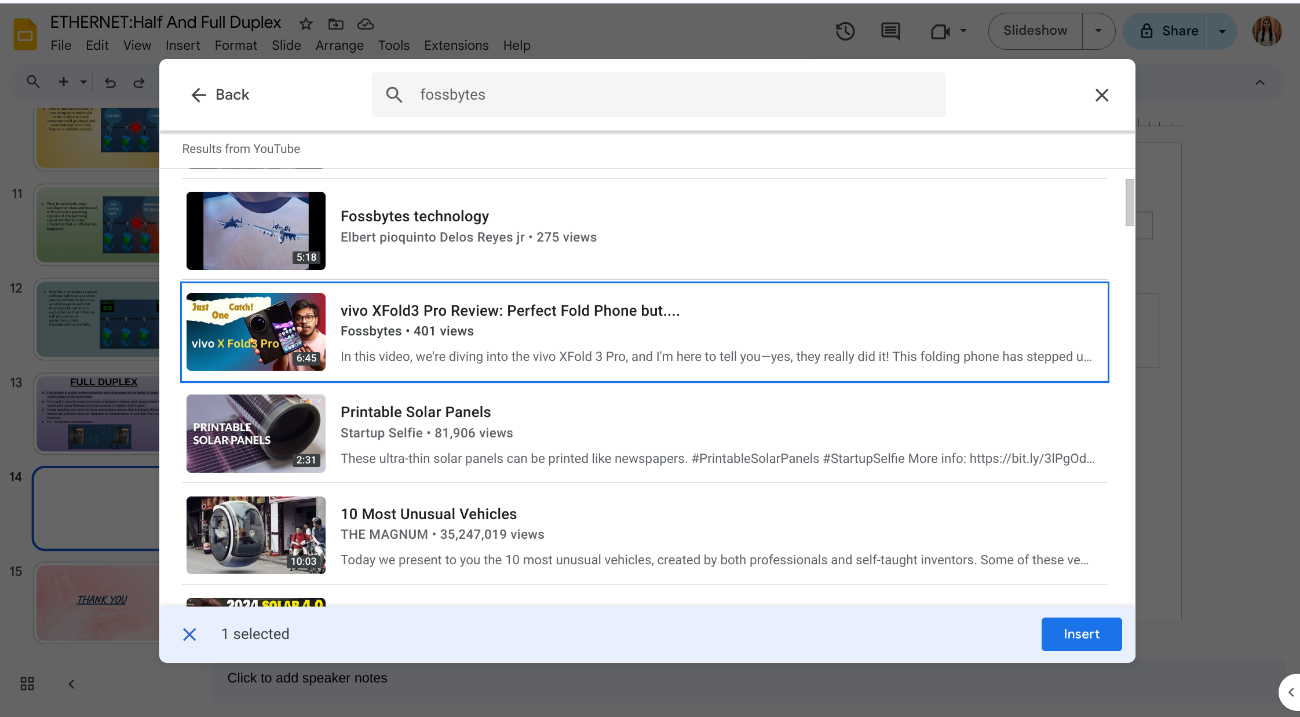1300x717 pixels.
Task: Show all comments
Action: [x=889, y=31]
